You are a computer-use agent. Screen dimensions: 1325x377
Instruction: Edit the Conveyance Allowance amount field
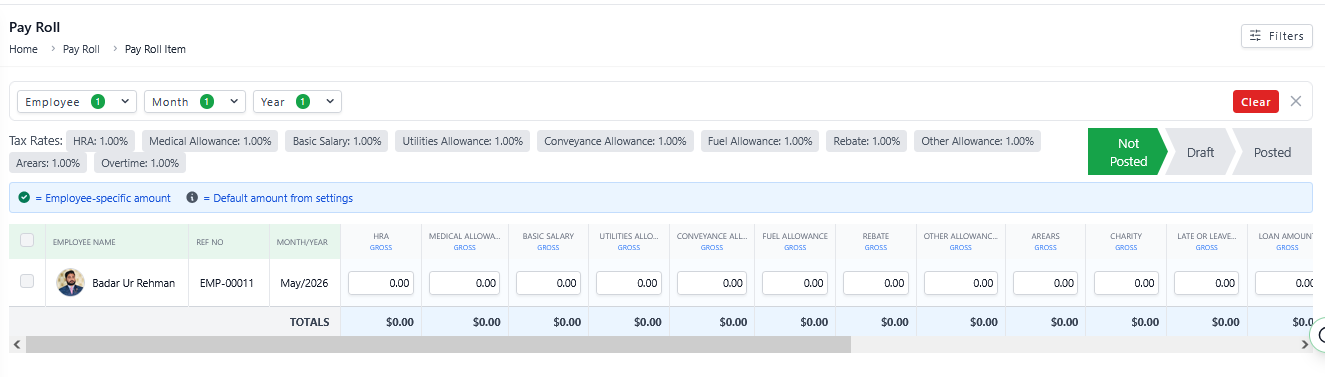tap(711, 283)
